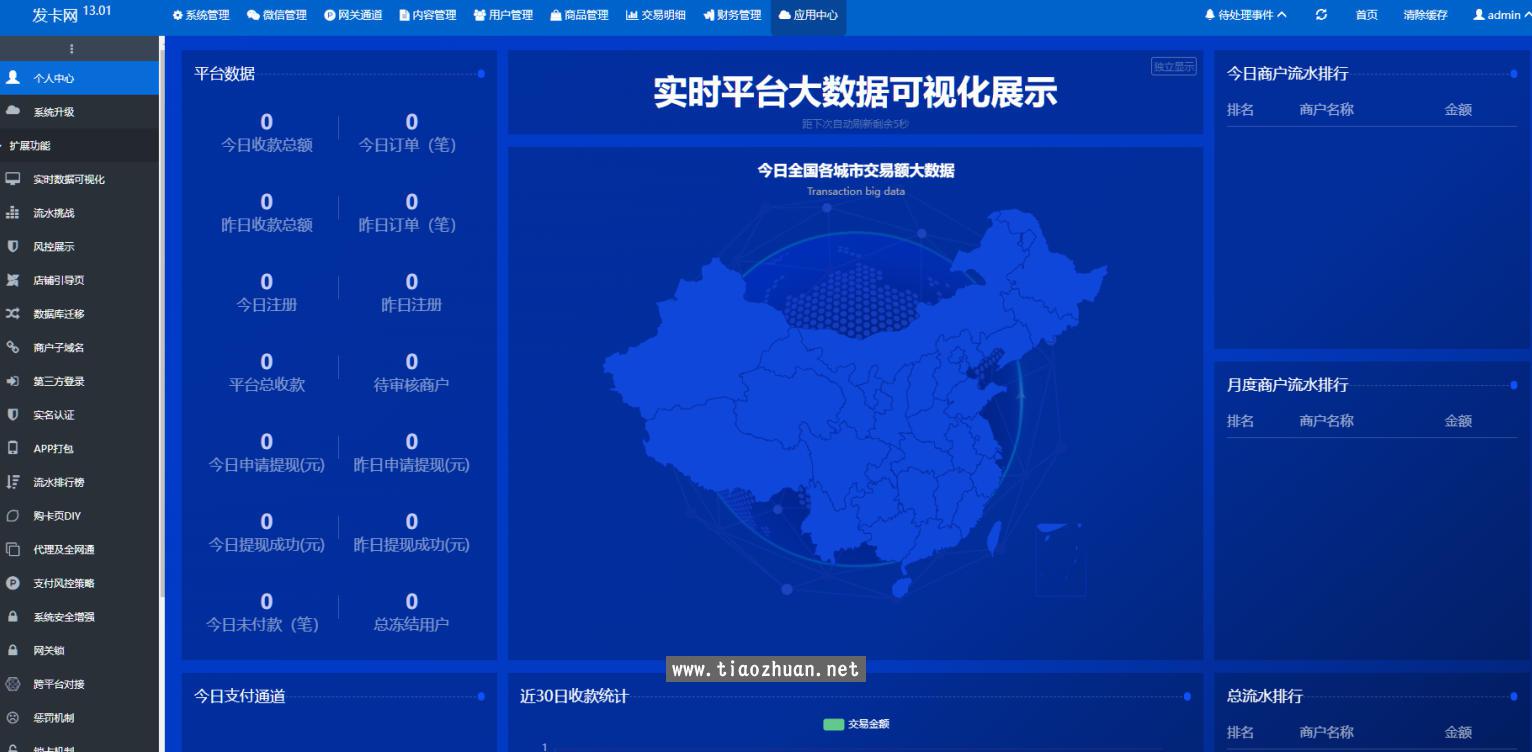This screenshot has height=752, width=1532.
Task: Open 实时数据可视化 monitor icon item
Action: coord(79,179)
